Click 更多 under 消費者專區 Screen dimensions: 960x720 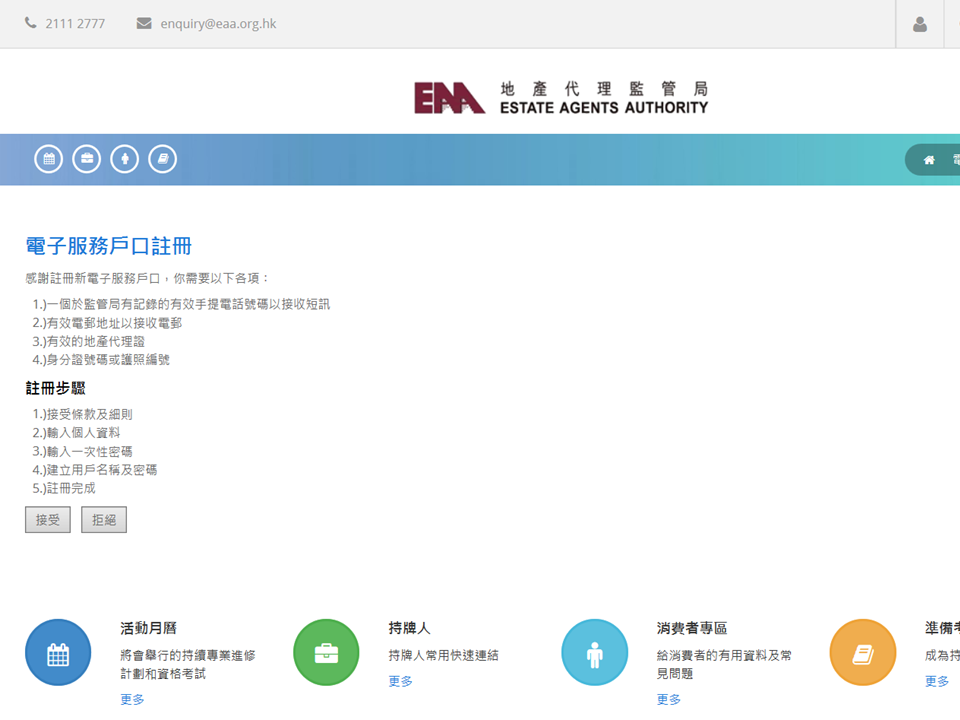pyautogui.click(x=669, y=699)
